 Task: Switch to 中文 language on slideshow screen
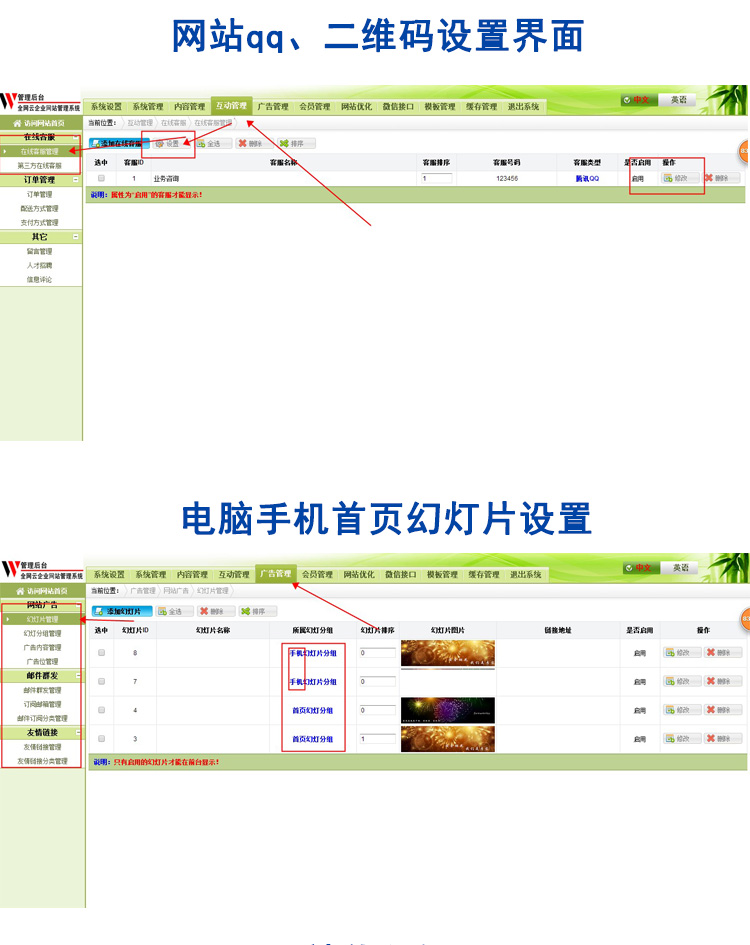tap(639, 568)
